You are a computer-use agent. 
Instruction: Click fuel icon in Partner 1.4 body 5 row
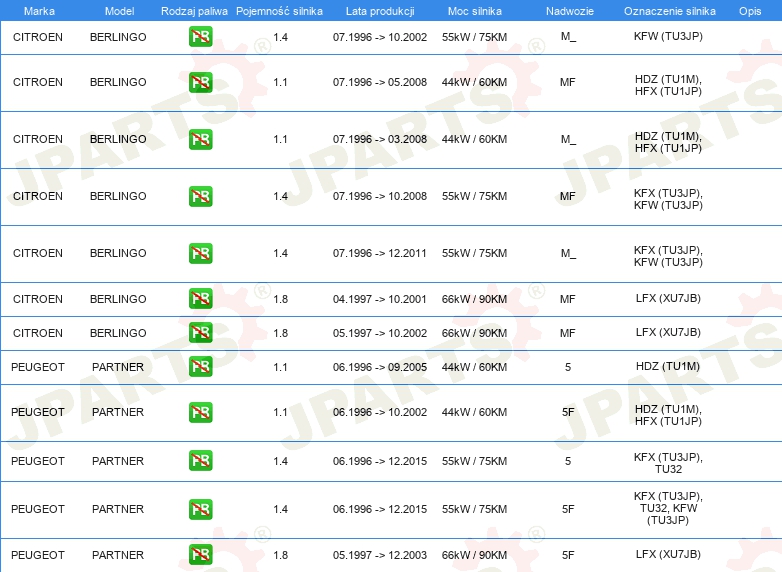pos(200,460)
